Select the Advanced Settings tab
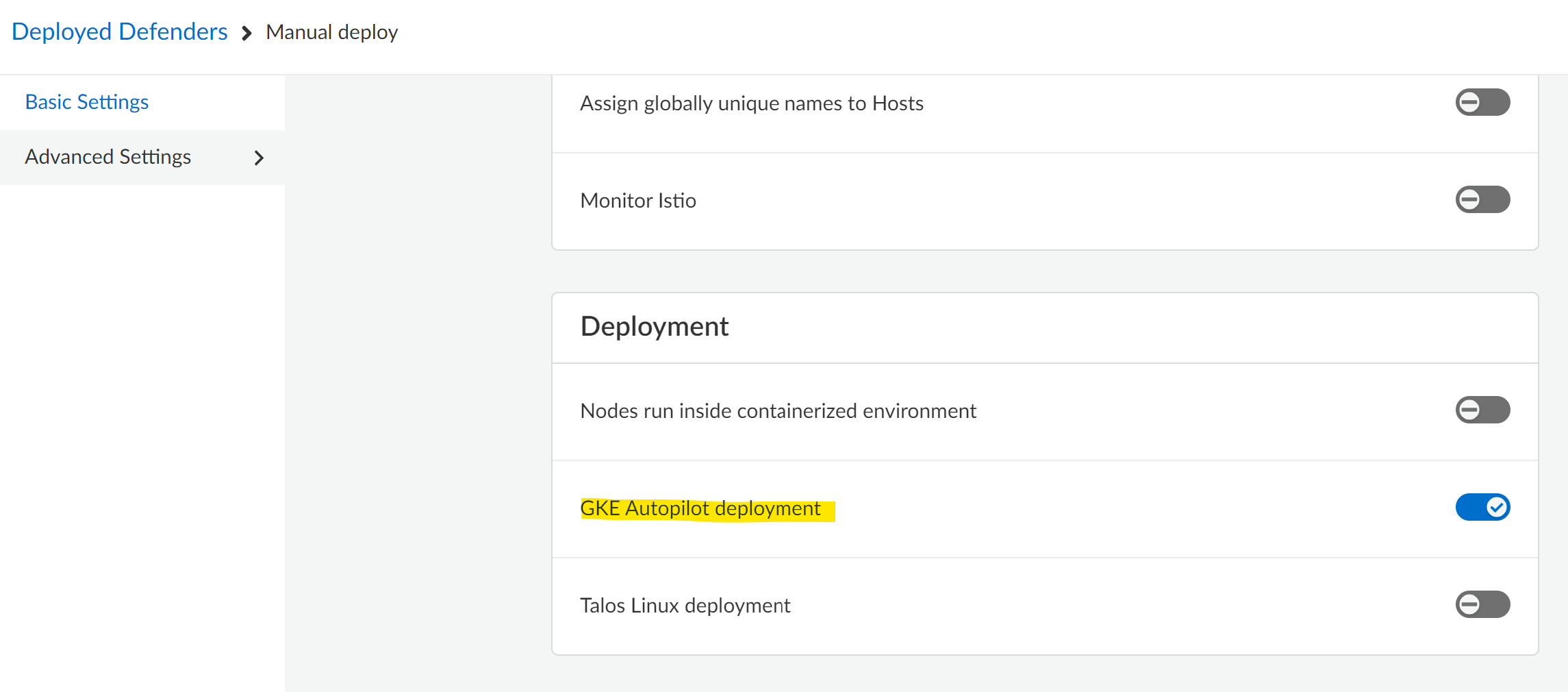Screen dimensions: 1568x692 coord(108,157)
